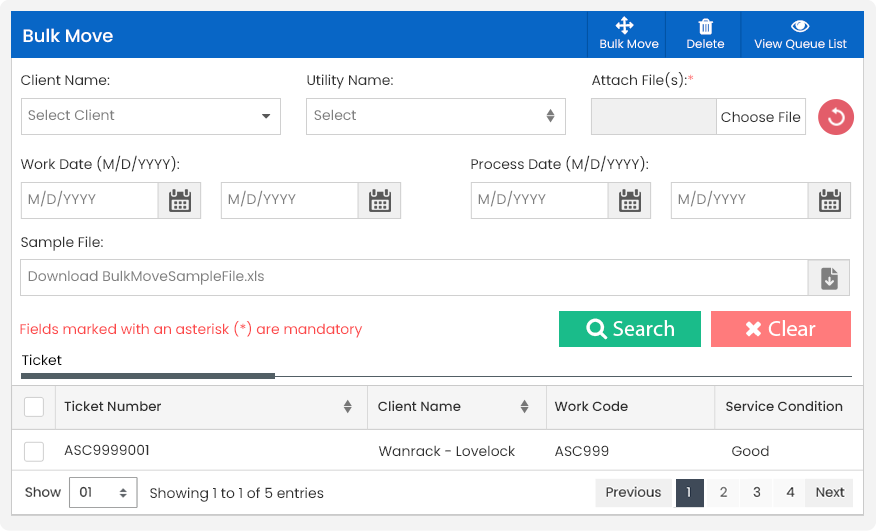Screen dimensions: 876x531
Task: Click the ASC999 work code cell
Action: pyautogui.click(x=582, y=451)
